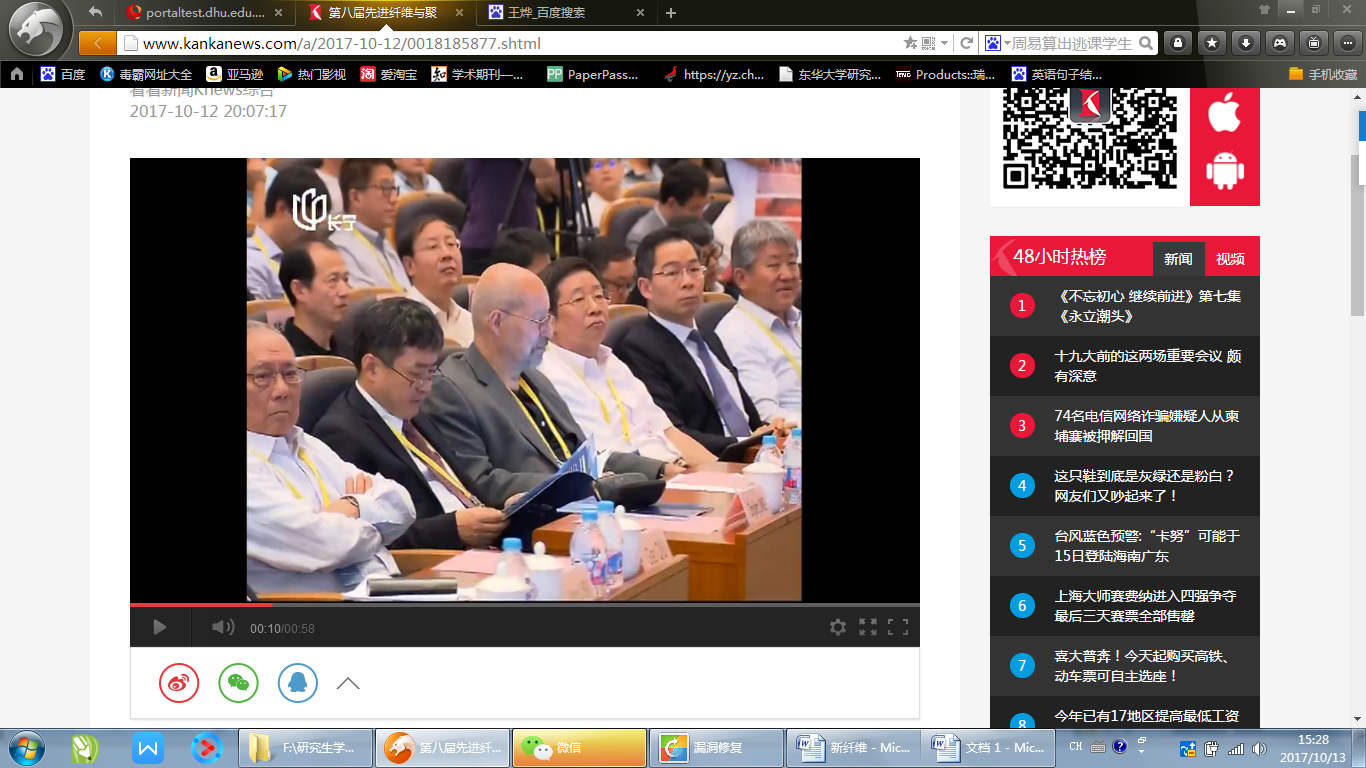Screen dimensions: 1366x768
Task: Mute the video player volume
Action: [222, 627]
